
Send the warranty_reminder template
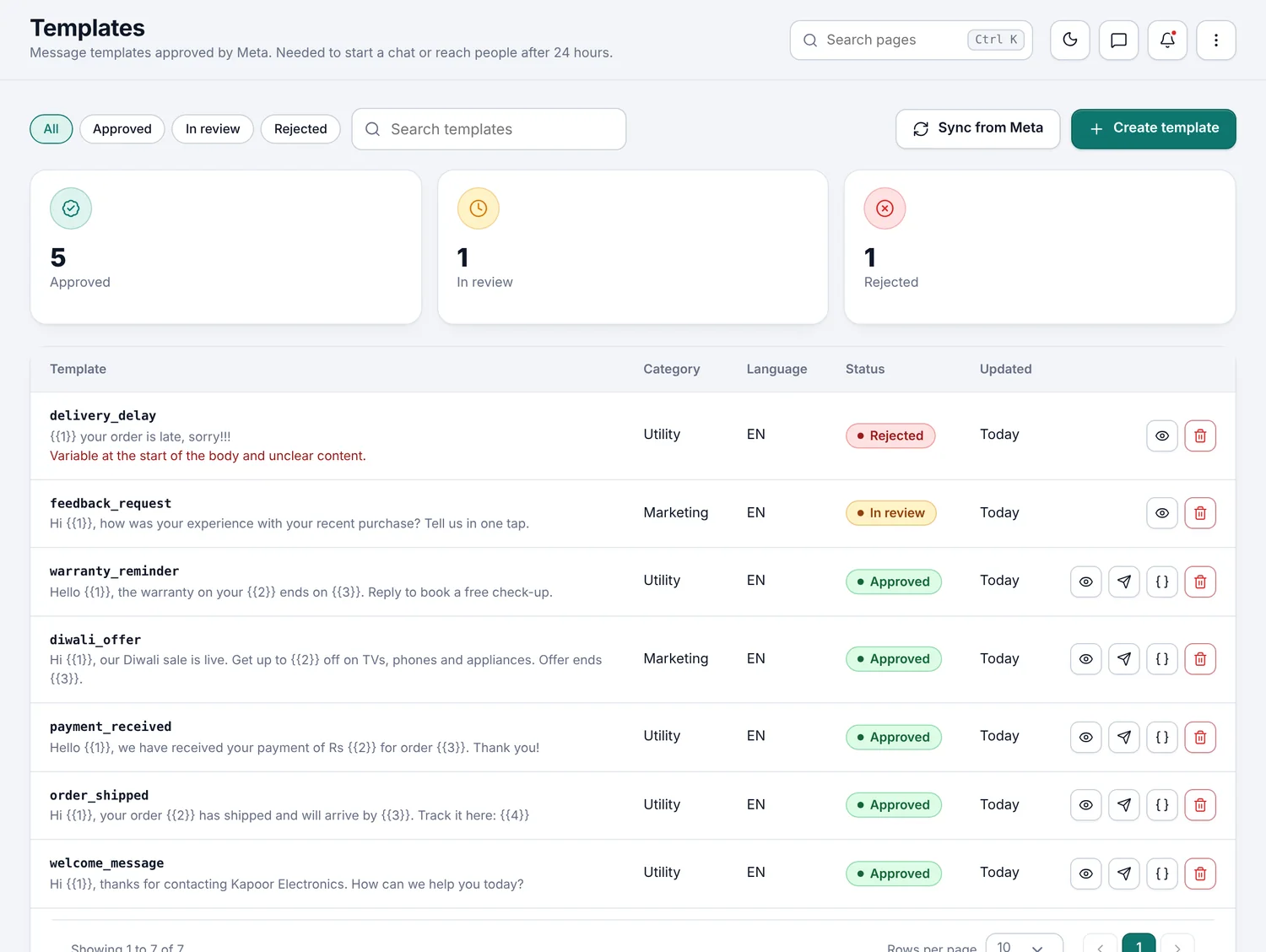1124,581
